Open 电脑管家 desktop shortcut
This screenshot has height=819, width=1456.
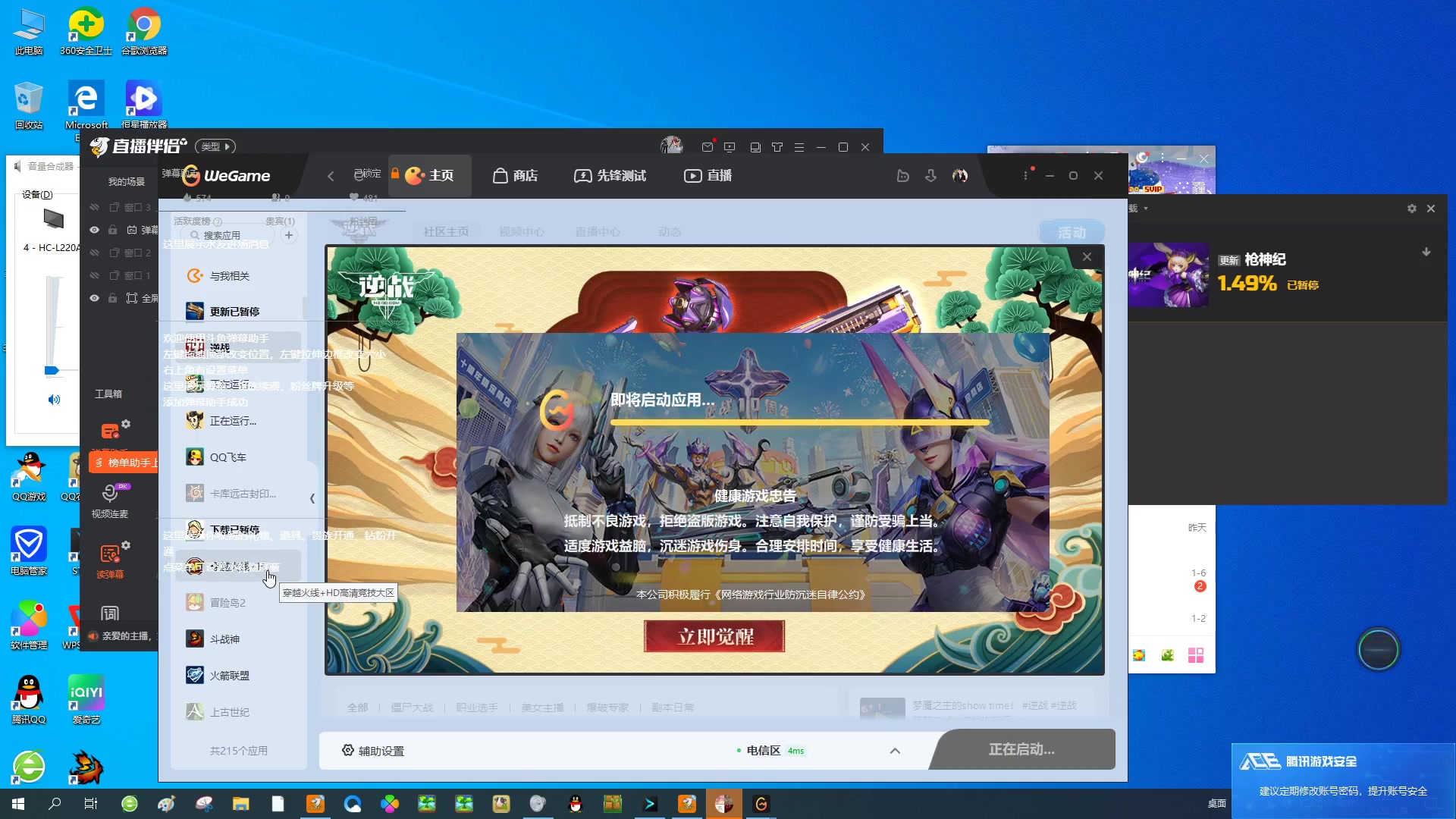(x=29, y=551)
